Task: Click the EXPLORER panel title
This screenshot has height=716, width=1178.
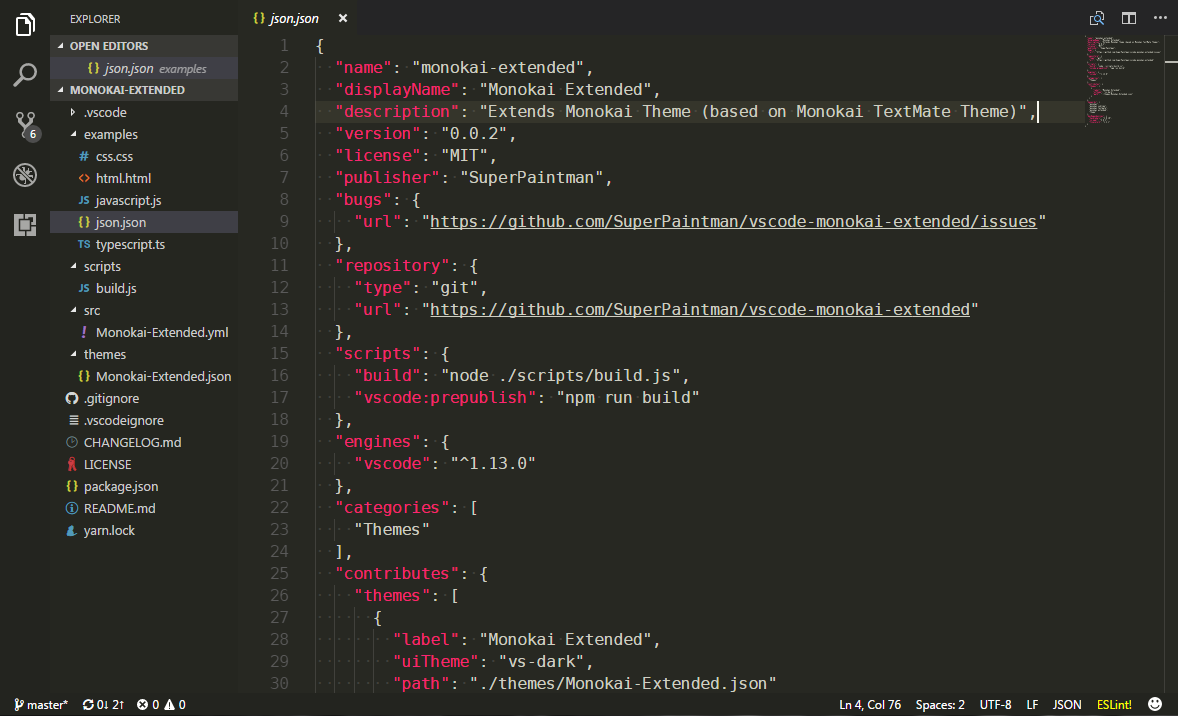Action: tap(95, 19)
